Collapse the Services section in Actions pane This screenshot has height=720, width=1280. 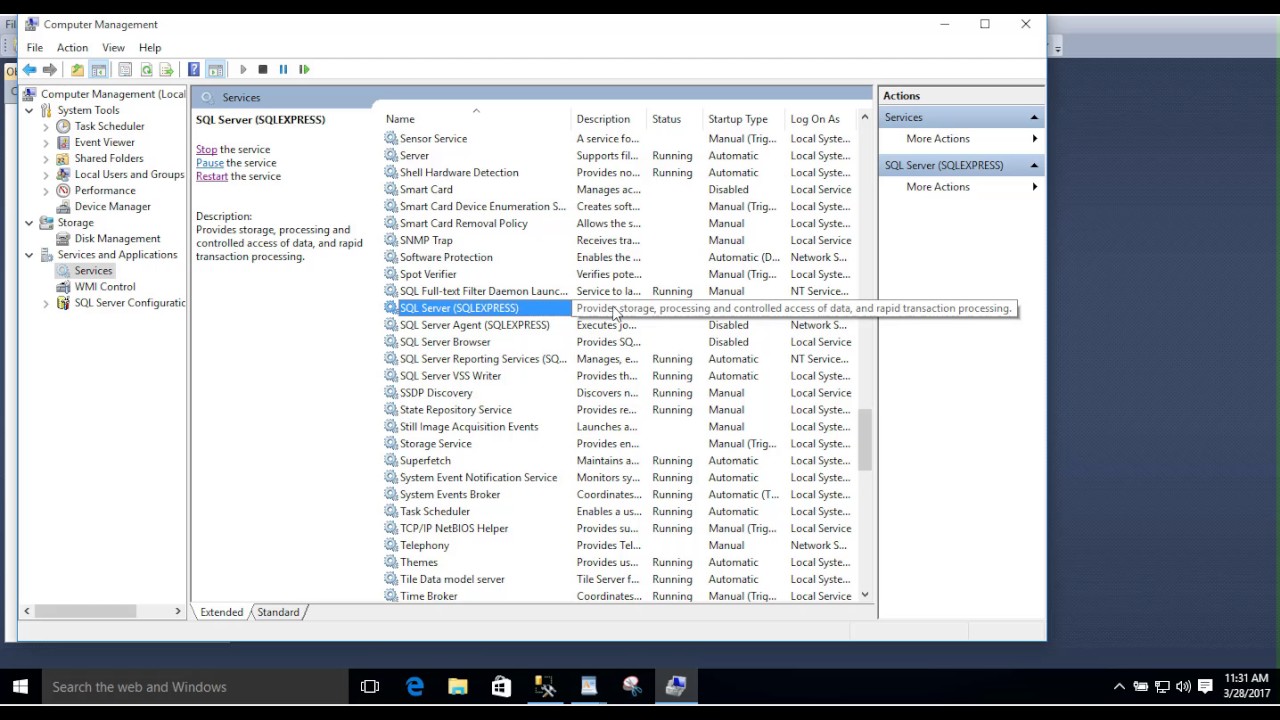coord(1034,117)
